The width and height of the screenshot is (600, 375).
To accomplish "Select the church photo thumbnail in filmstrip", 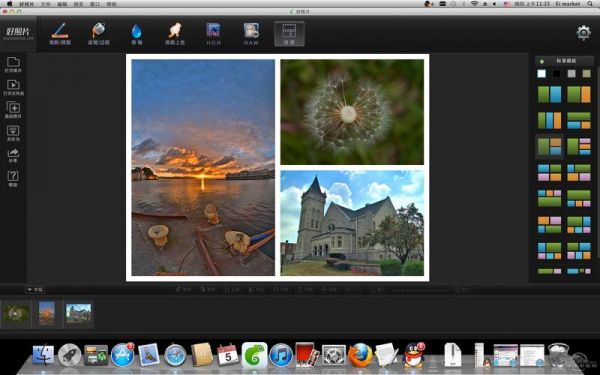I will (x=78, y=314).
